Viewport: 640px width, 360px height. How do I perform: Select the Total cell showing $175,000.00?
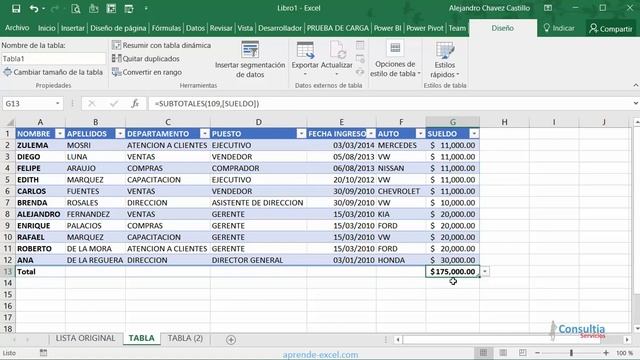pyautogui.click(x=452, y=271)
